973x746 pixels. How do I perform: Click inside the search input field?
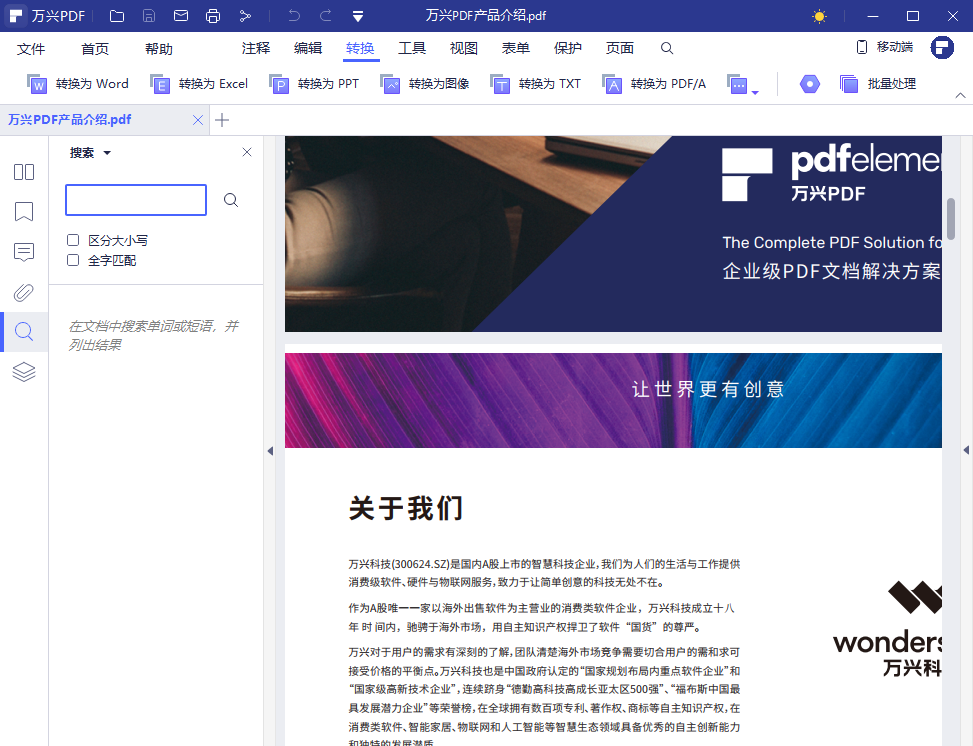pos(135,199)
